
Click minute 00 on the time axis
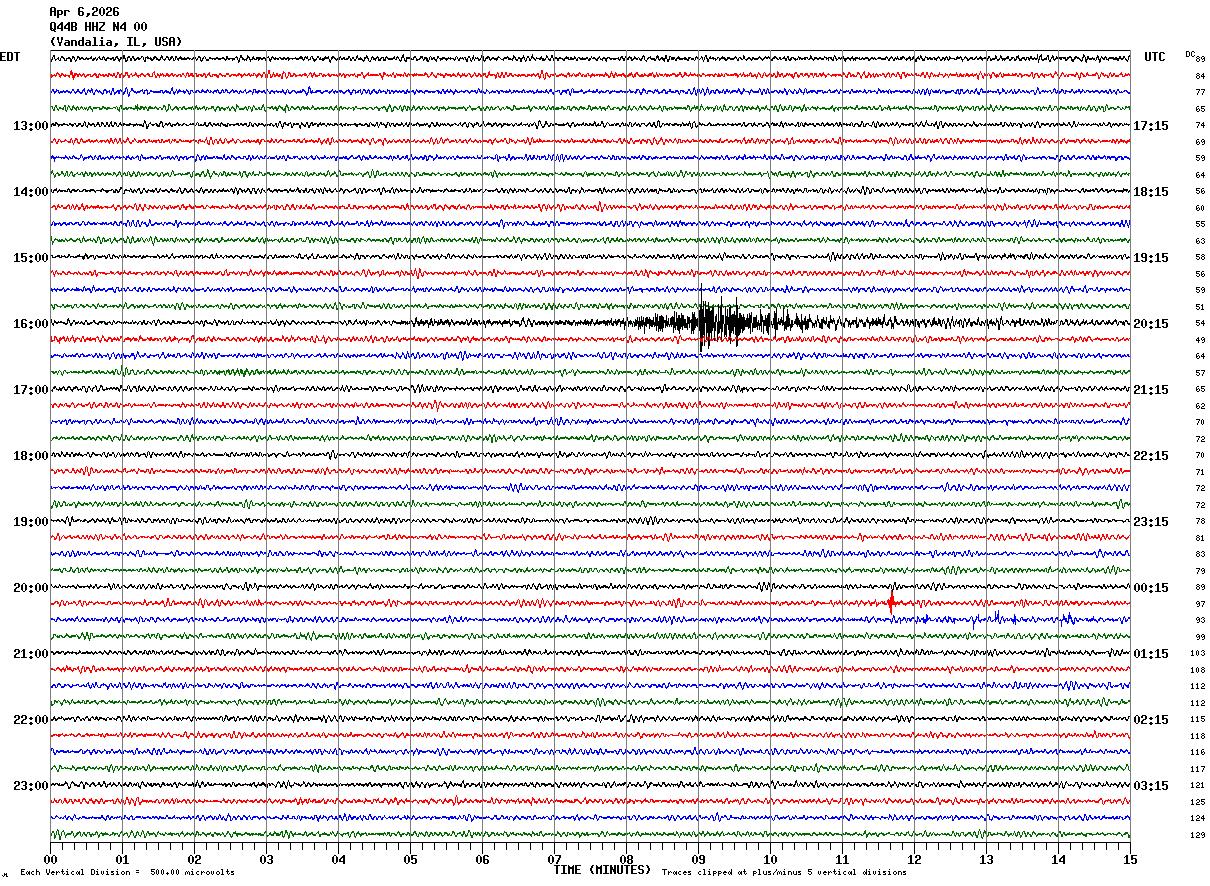pyautogui.click(x=50, y=859)
